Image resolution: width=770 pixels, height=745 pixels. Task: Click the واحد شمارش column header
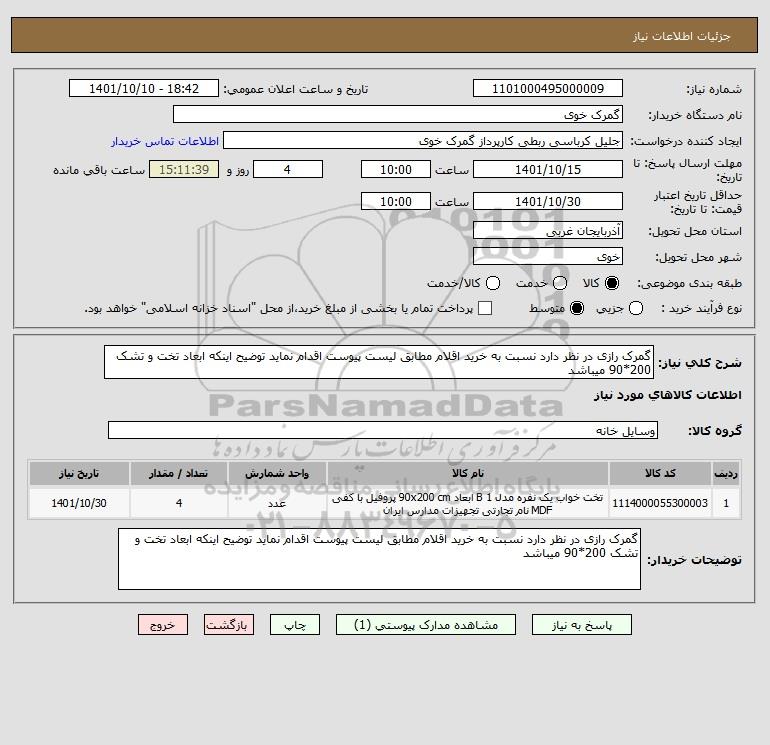pyautogui.click(x=277, y=473)
